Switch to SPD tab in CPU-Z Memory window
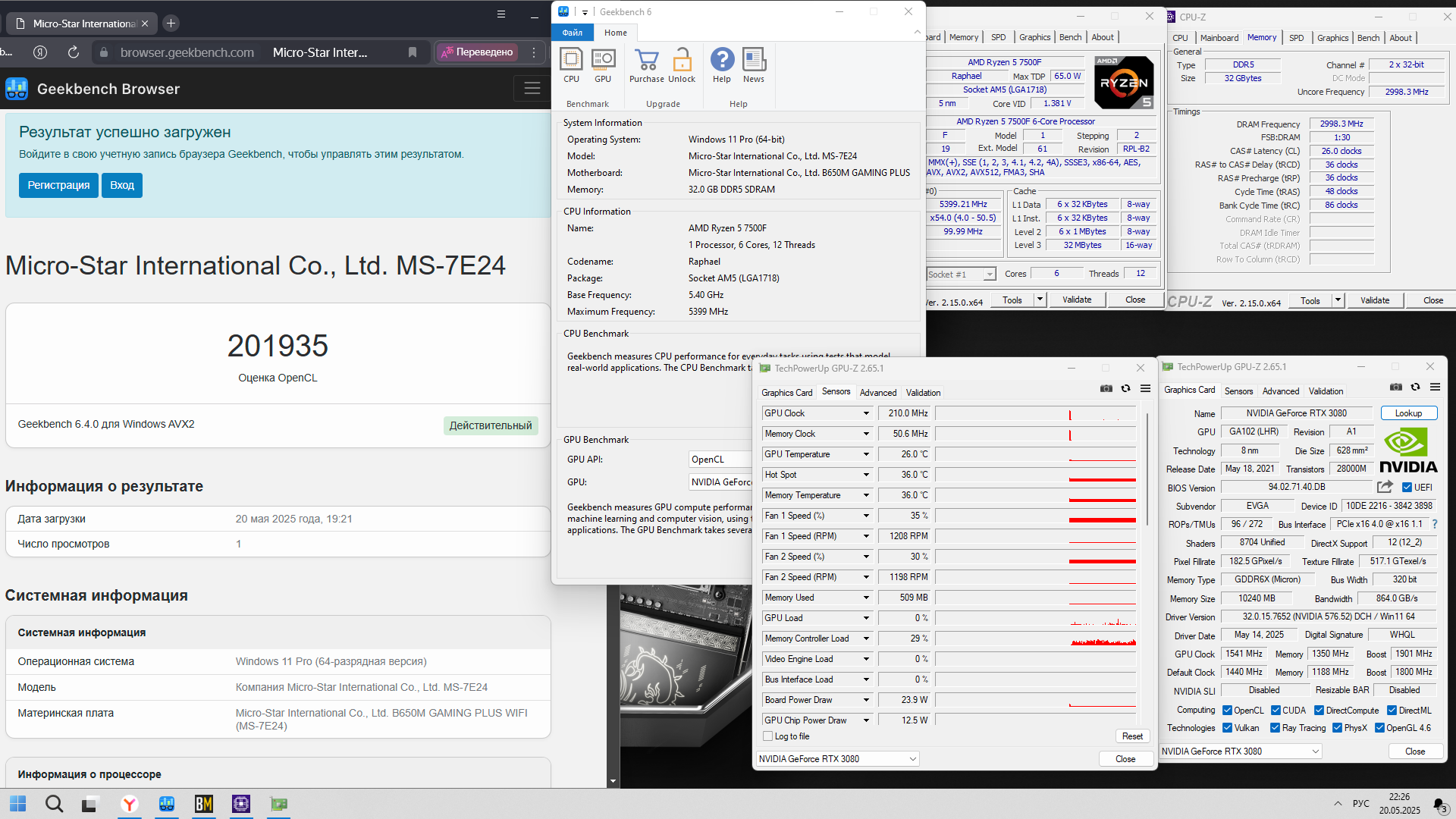 [1297, 38]
